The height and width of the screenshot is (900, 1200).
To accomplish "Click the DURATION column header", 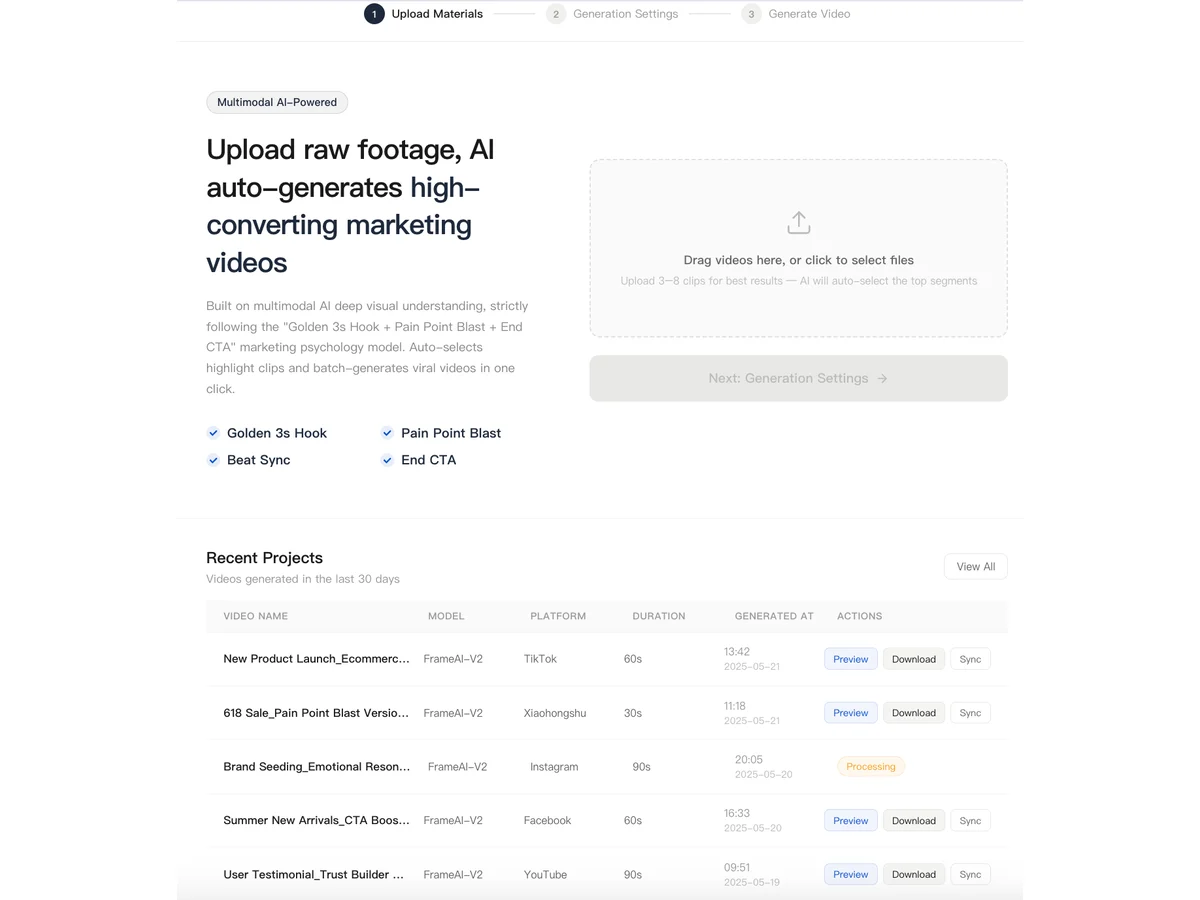I will coord(659,616).
